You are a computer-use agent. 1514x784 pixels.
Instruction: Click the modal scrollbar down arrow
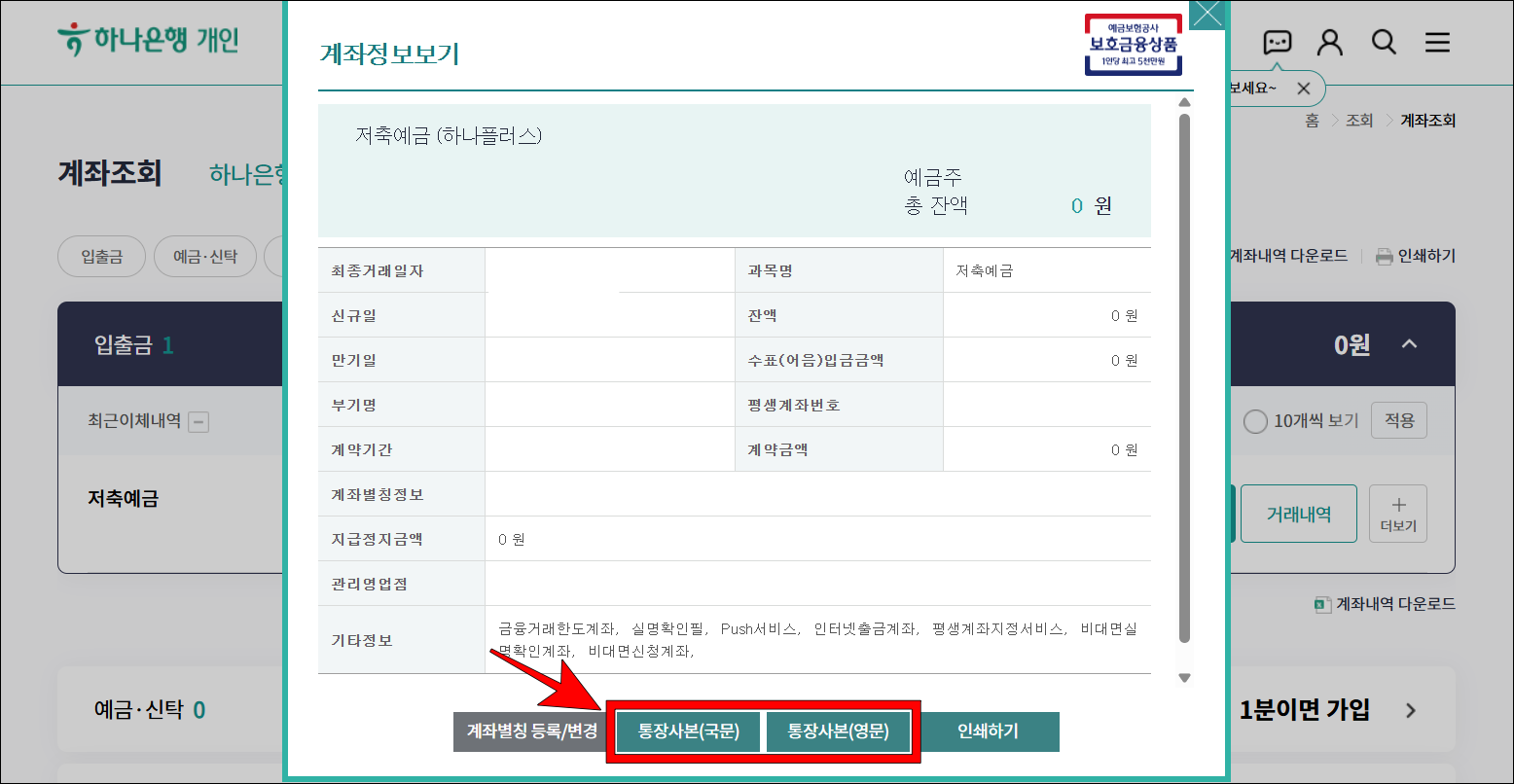(x=1184, y=676)
